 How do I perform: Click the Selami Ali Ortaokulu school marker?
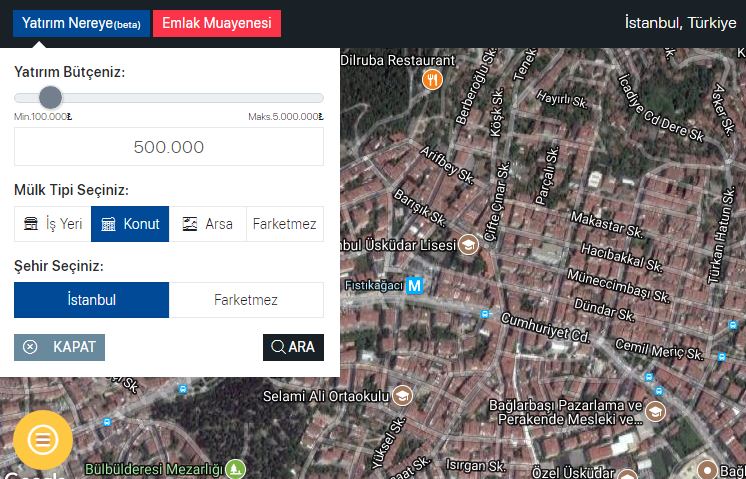(x=402, y=395)
